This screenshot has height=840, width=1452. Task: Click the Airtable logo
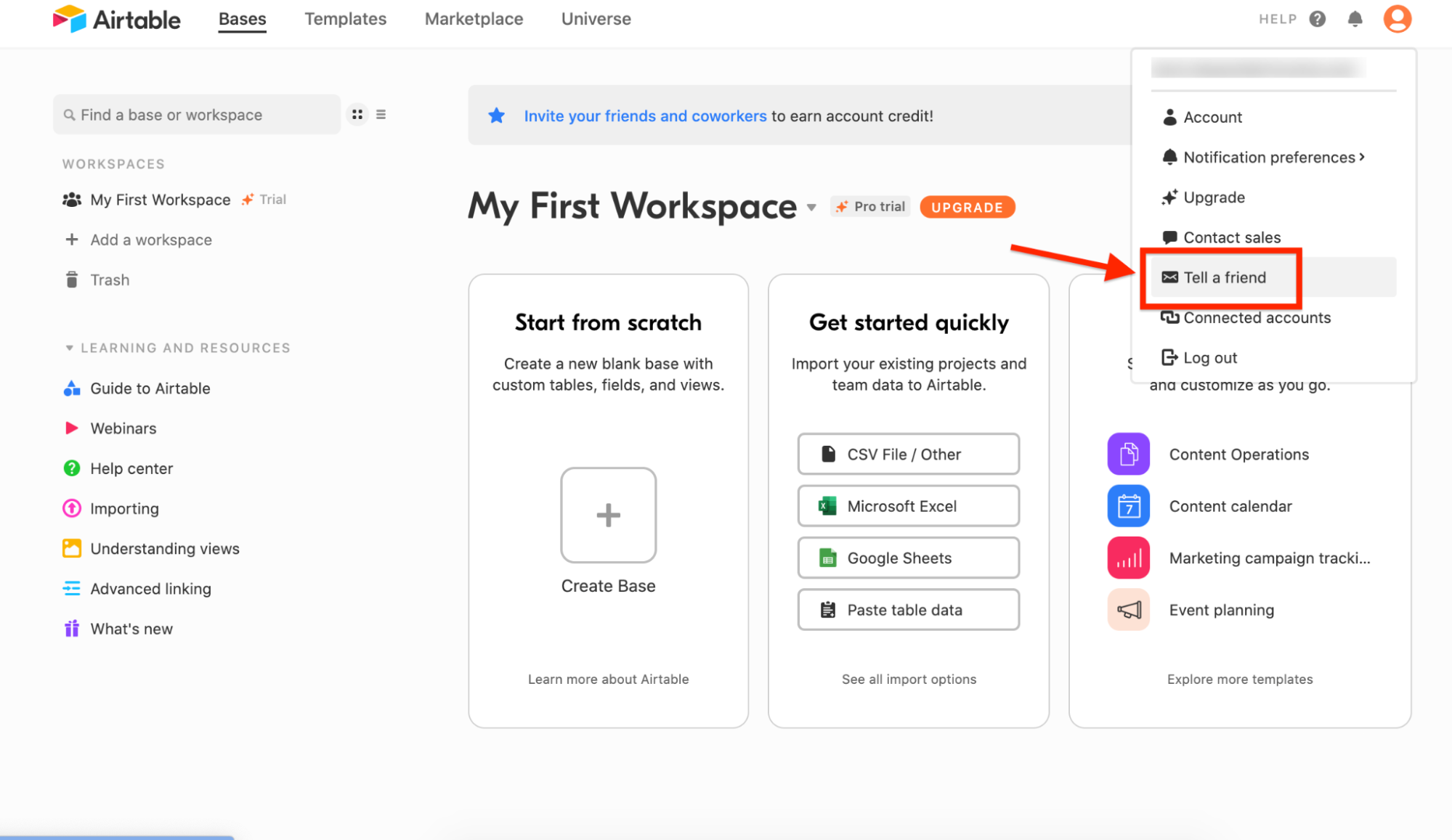[116, 19]
